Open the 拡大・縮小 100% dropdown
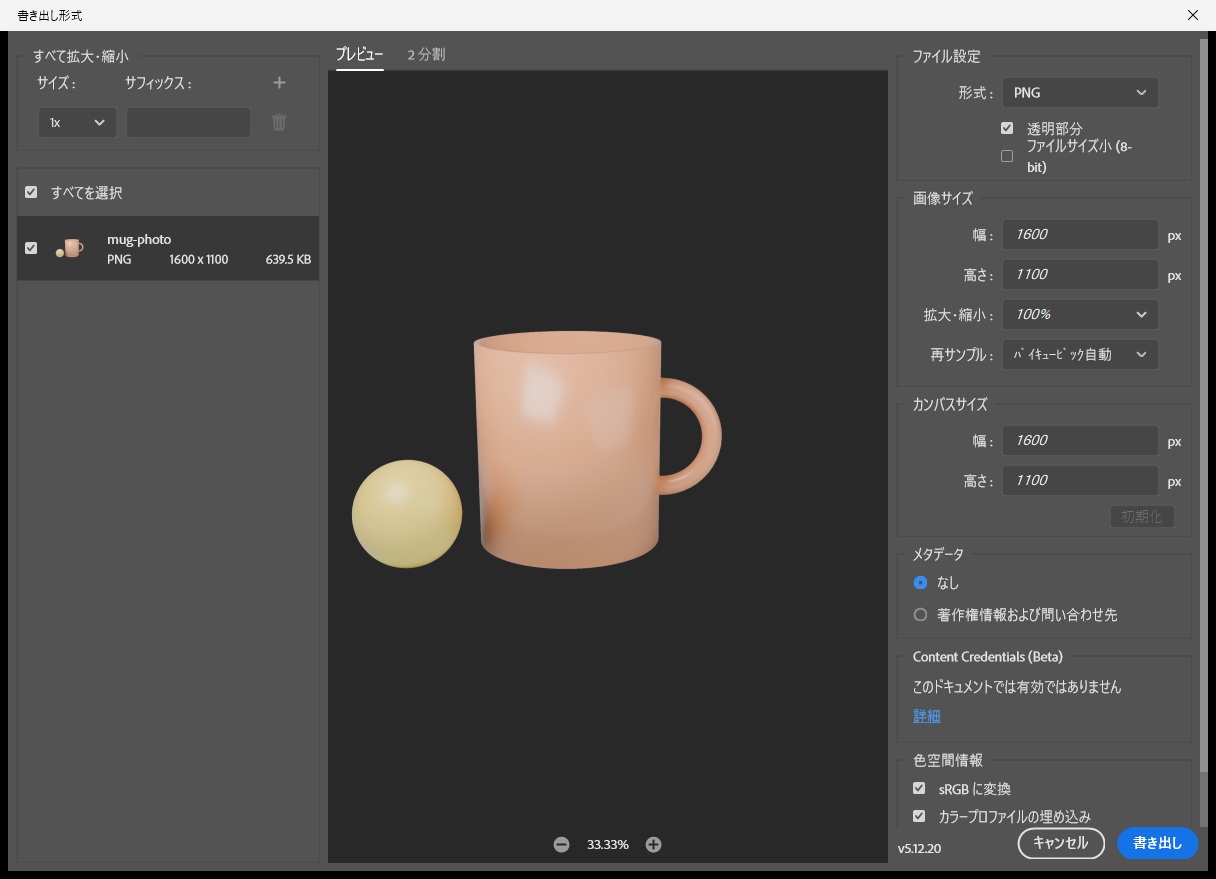Image resolution: width=1216 pixels, height=879 pixels. coord(1080,314)
